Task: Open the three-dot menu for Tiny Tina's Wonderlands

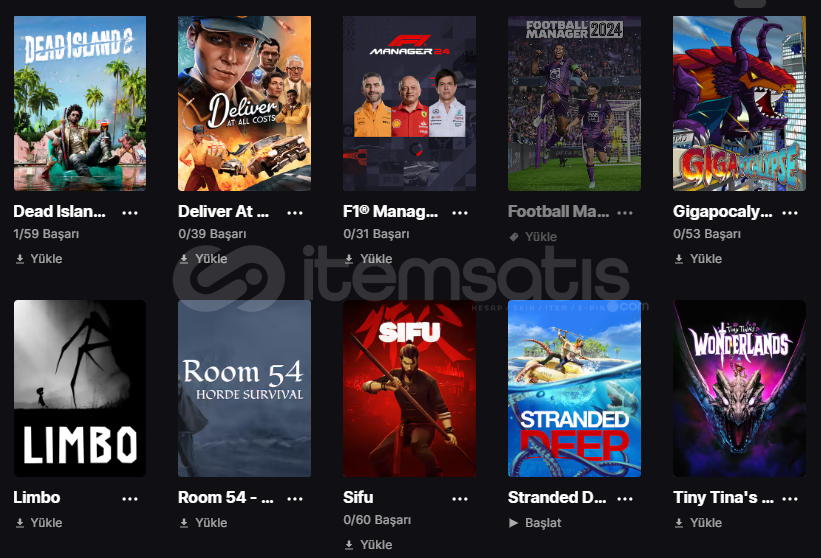Action: pos(790,499)
